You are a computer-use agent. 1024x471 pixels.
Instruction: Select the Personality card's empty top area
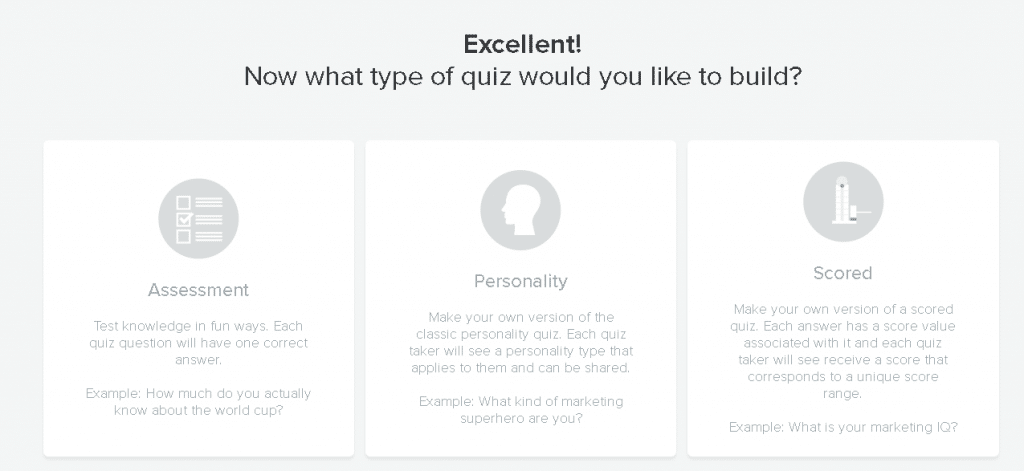[520, 155]
